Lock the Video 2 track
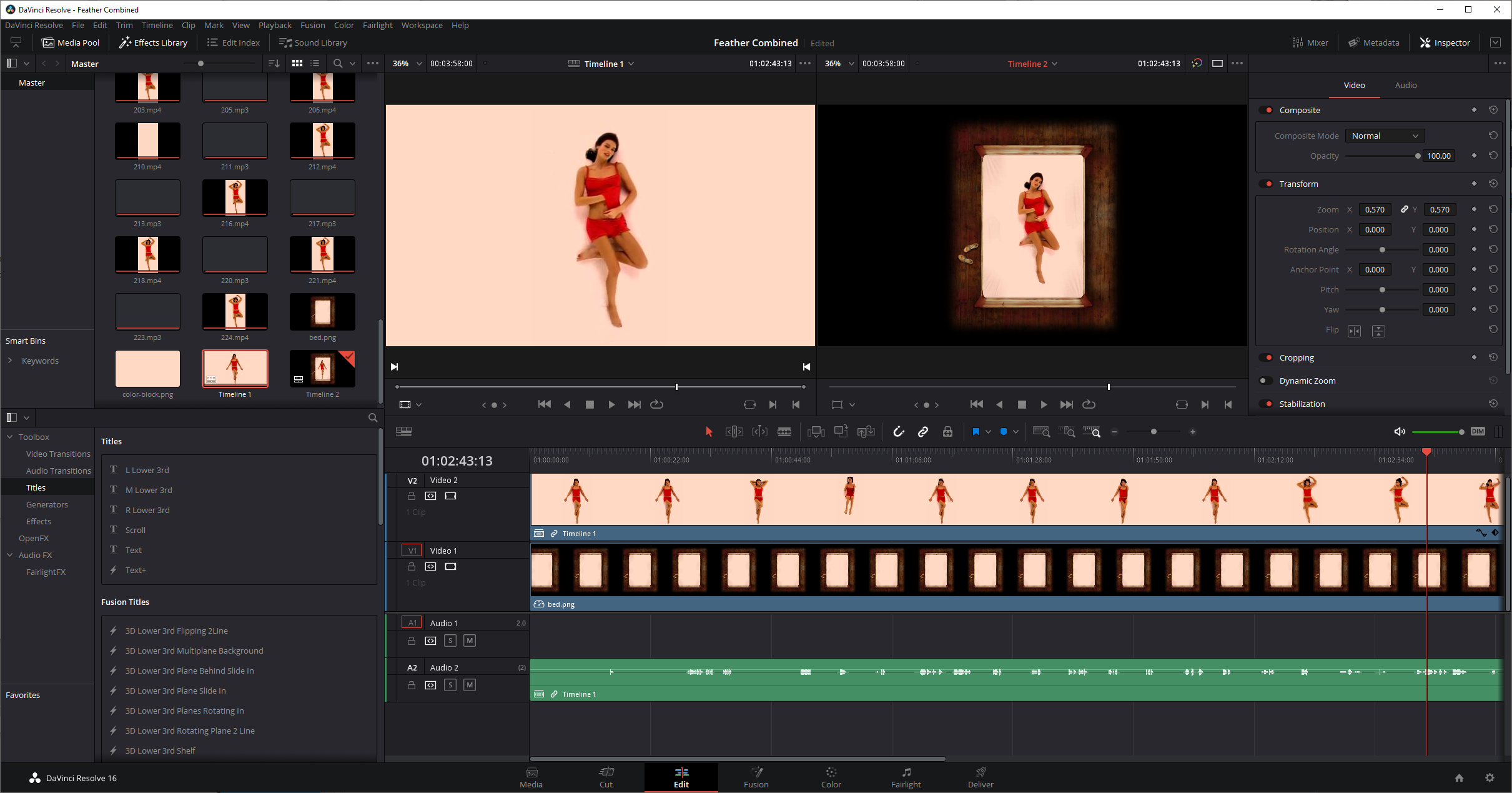1512x793 pixels. [x=412, y=496]
